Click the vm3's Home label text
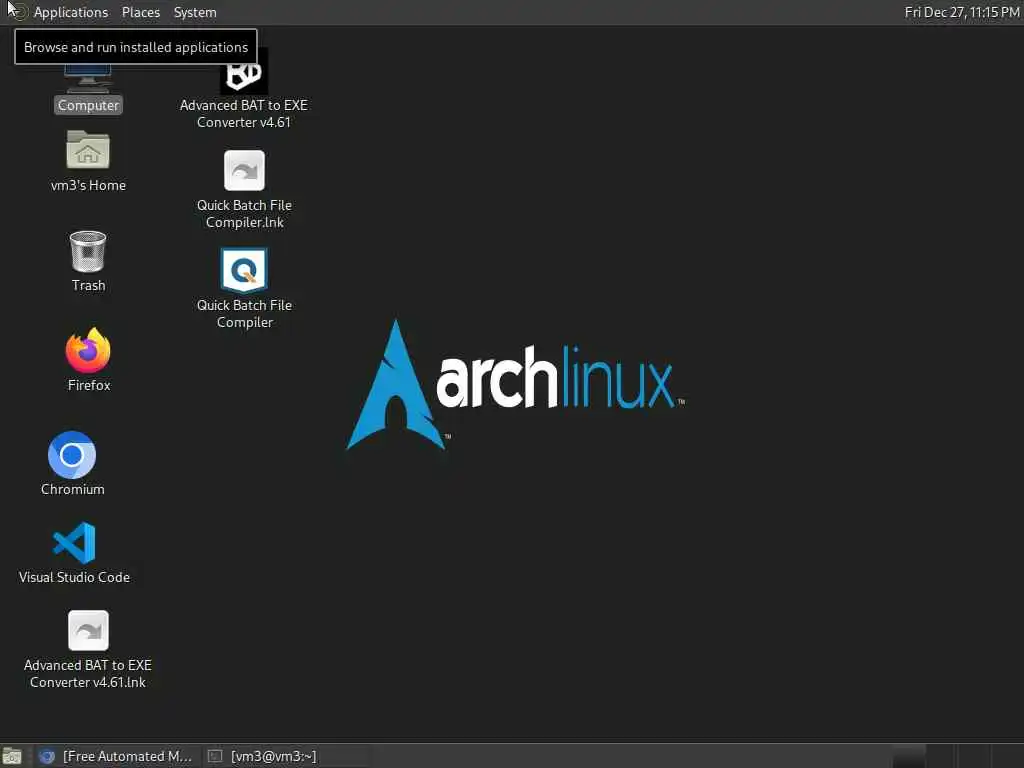 pyautogui.click(x=88, y=185)
